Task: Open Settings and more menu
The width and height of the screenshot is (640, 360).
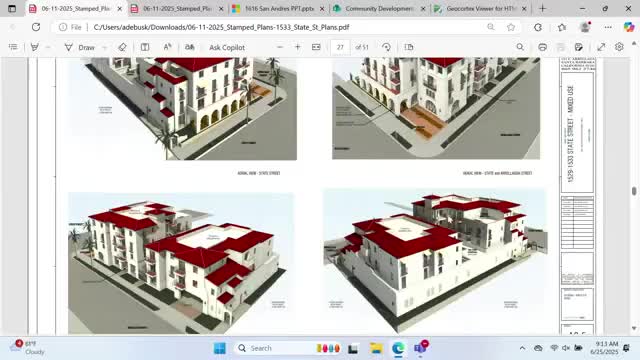Action: 608,27
